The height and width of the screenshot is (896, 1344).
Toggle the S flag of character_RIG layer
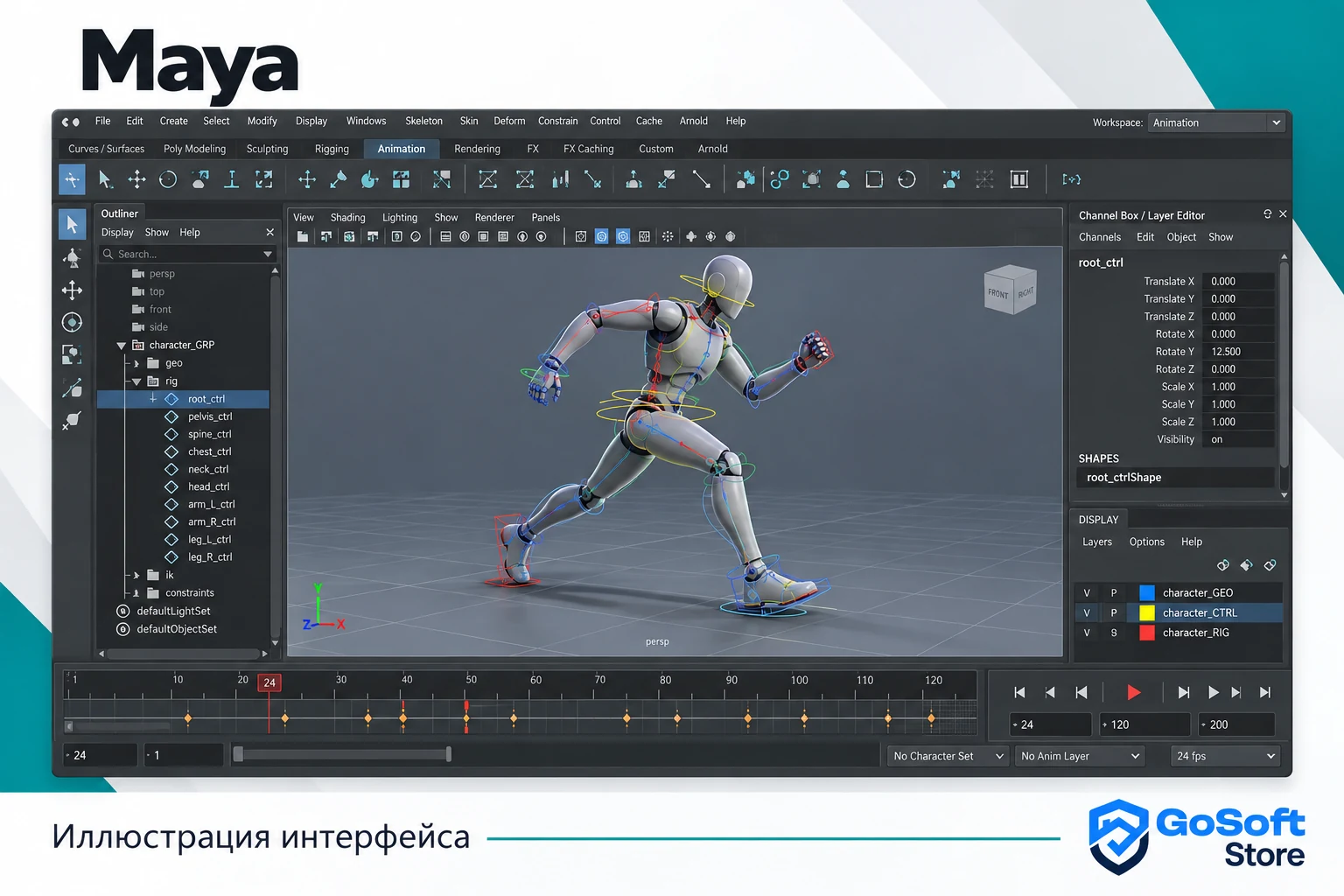tap(1114, 633)
